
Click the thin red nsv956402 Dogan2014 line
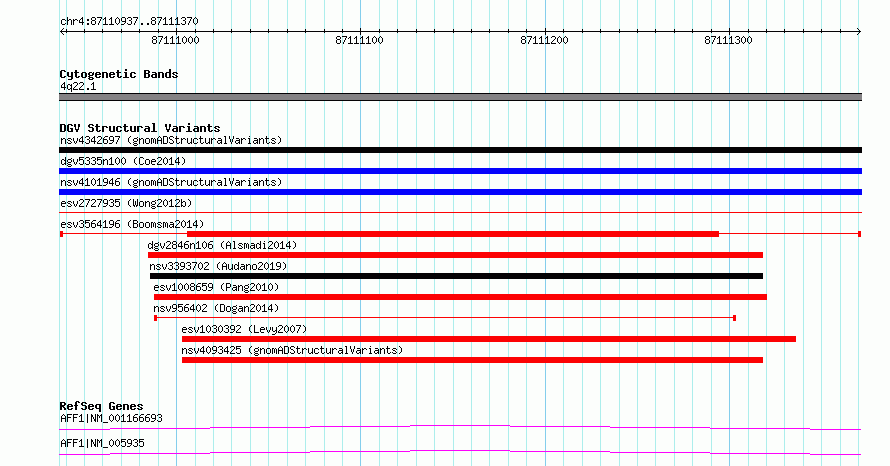[445, 318]
